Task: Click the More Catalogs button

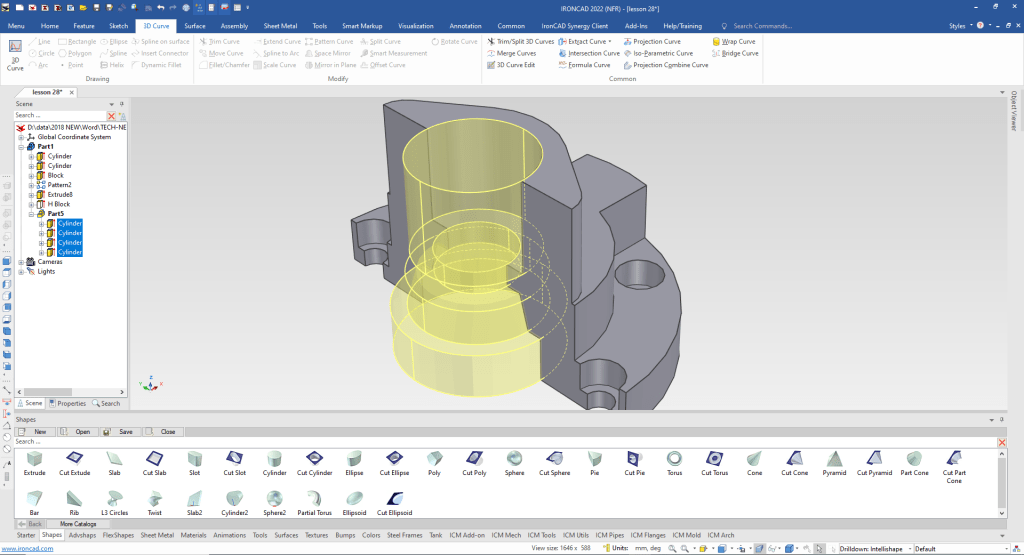Action: [78, 523]
